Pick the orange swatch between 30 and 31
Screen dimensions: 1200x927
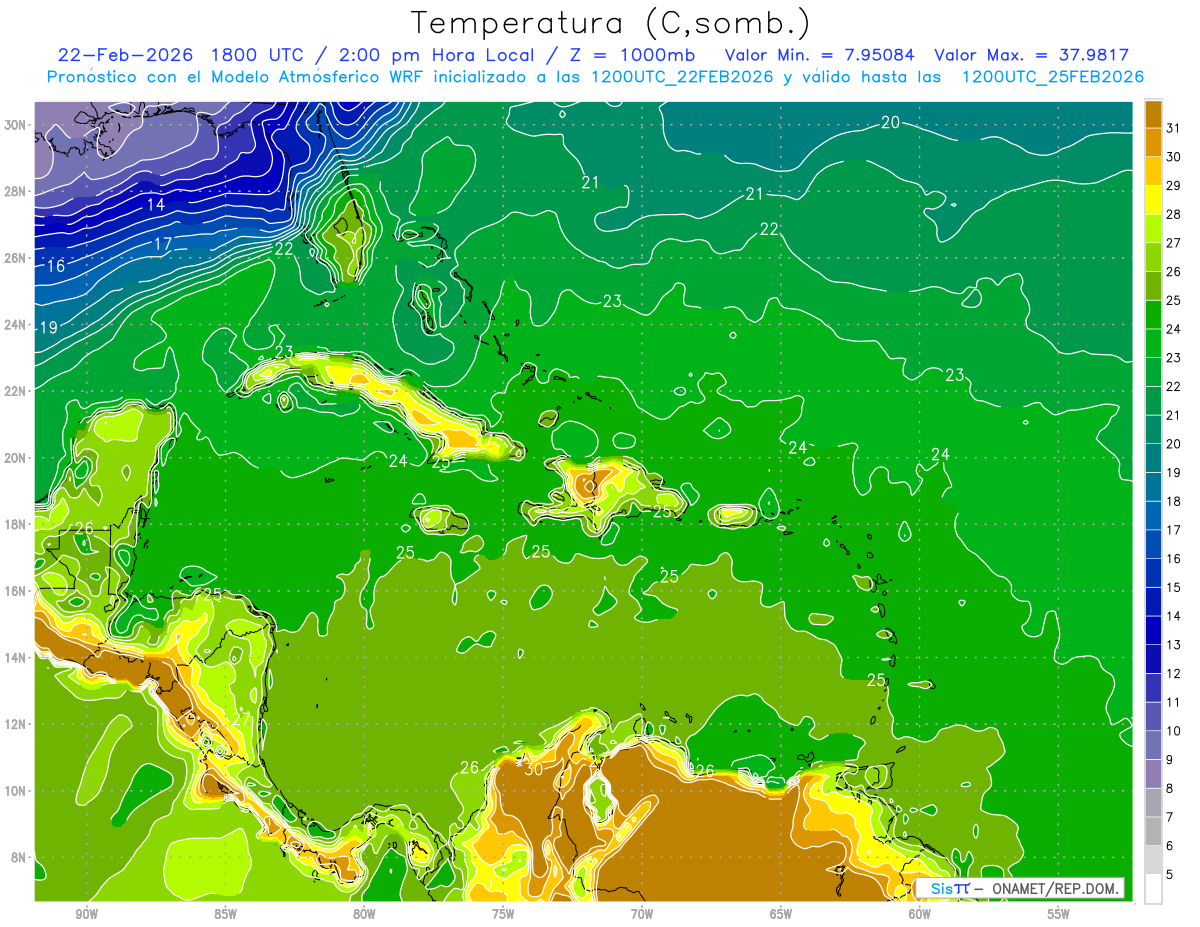point(1153,142)
